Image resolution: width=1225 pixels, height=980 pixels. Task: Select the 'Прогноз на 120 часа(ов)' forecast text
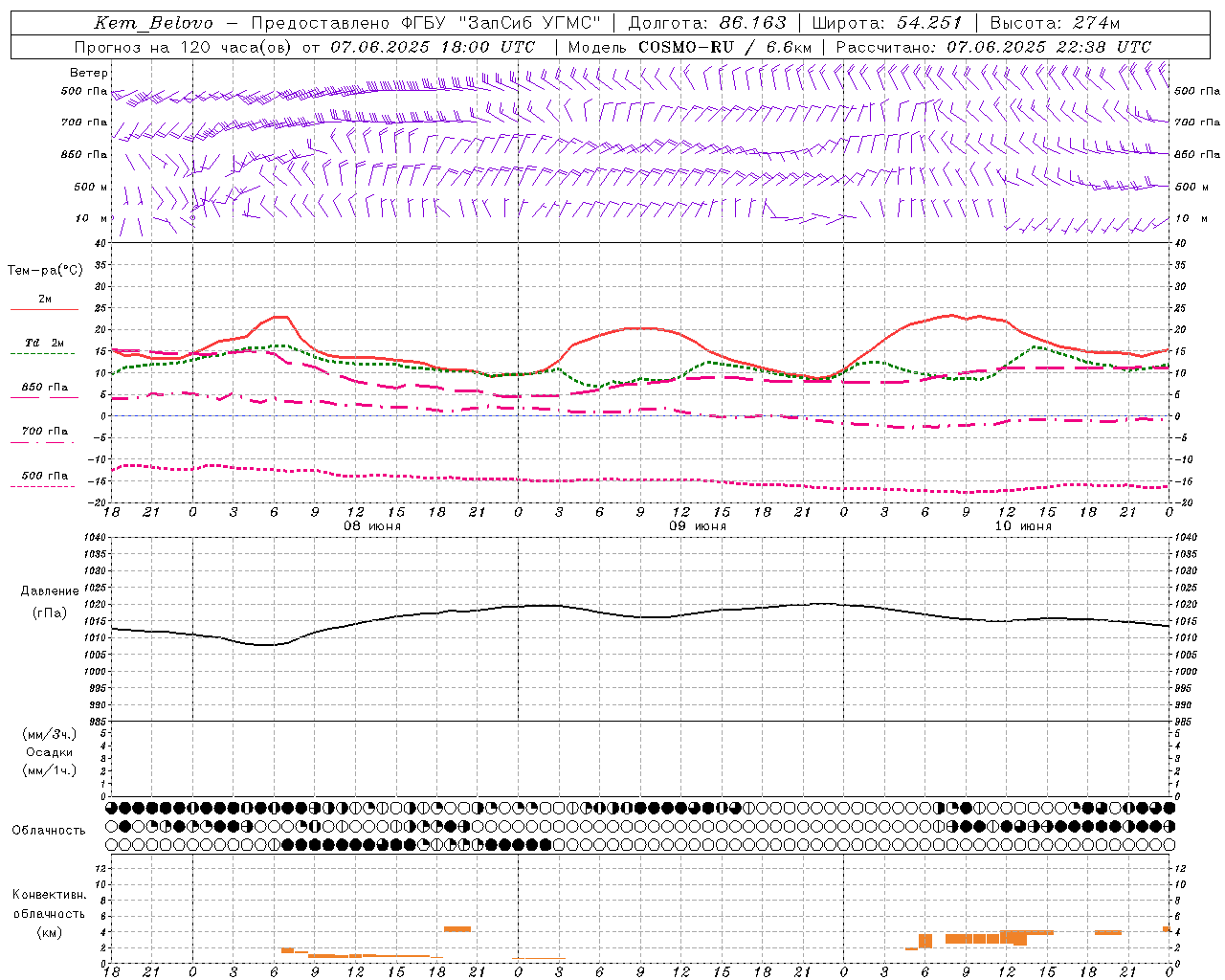click(x=184, y=47)
